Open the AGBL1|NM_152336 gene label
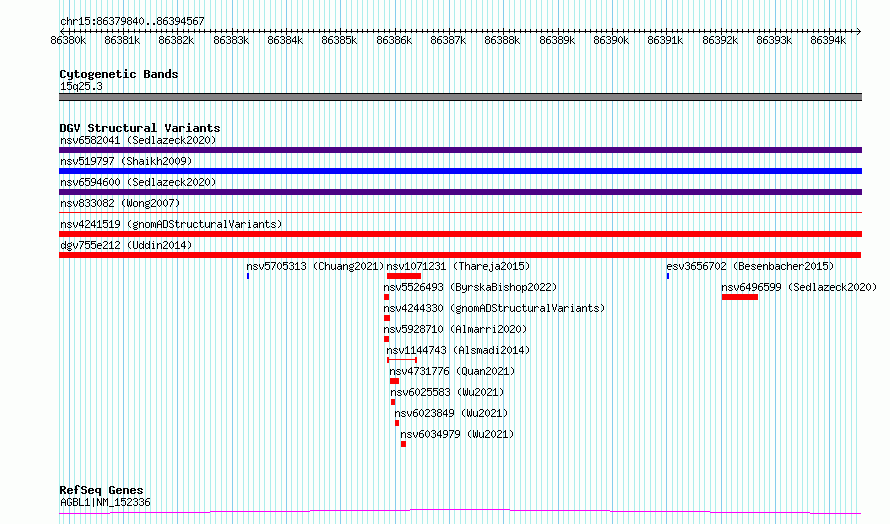This screenshot has height=524, width=890. pyautogui.click(x=105, y=502)
